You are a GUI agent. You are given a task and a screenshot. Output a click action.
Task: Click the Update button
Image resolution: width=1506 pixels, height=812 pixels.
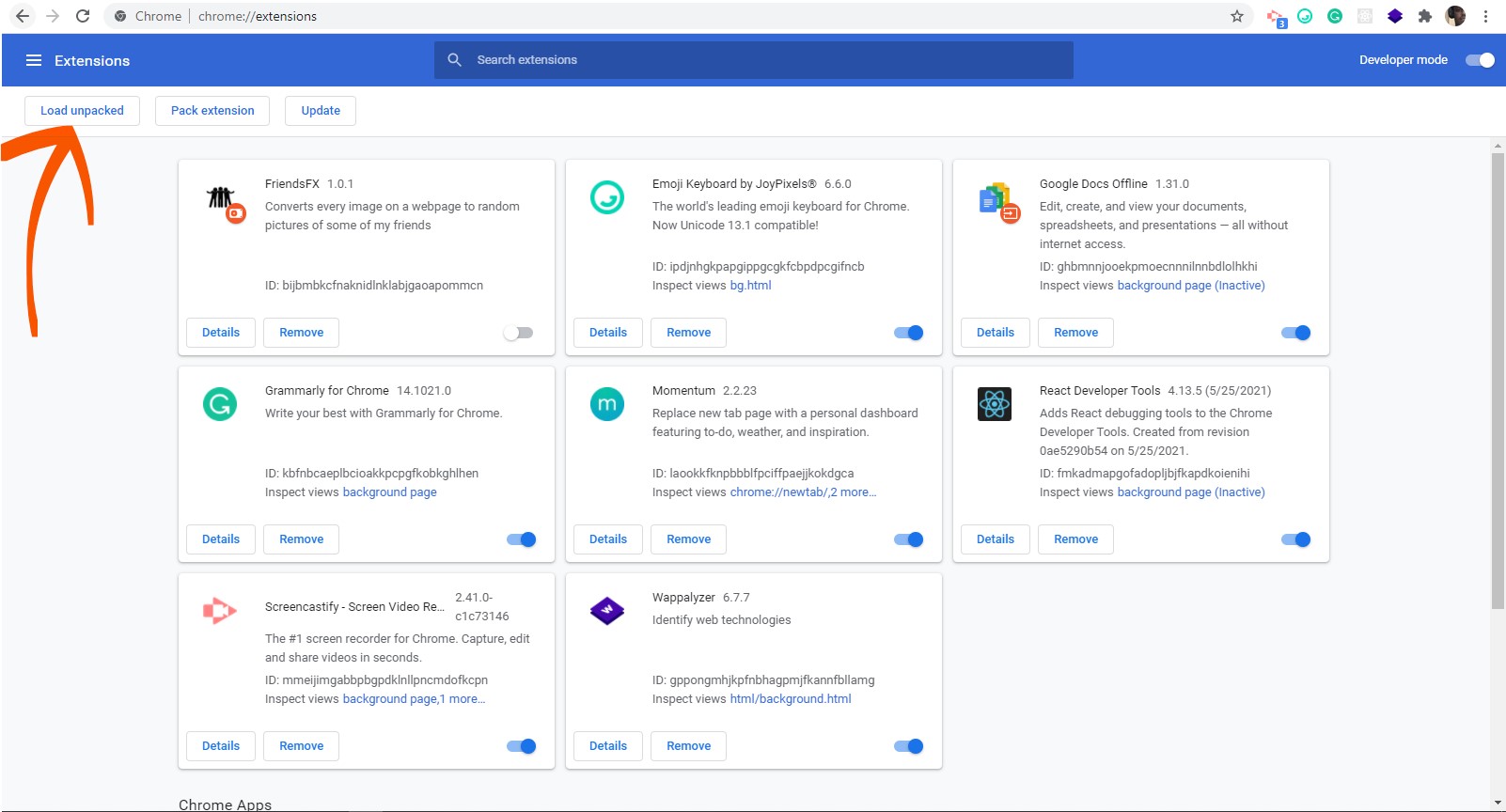(x=321, y=111)
